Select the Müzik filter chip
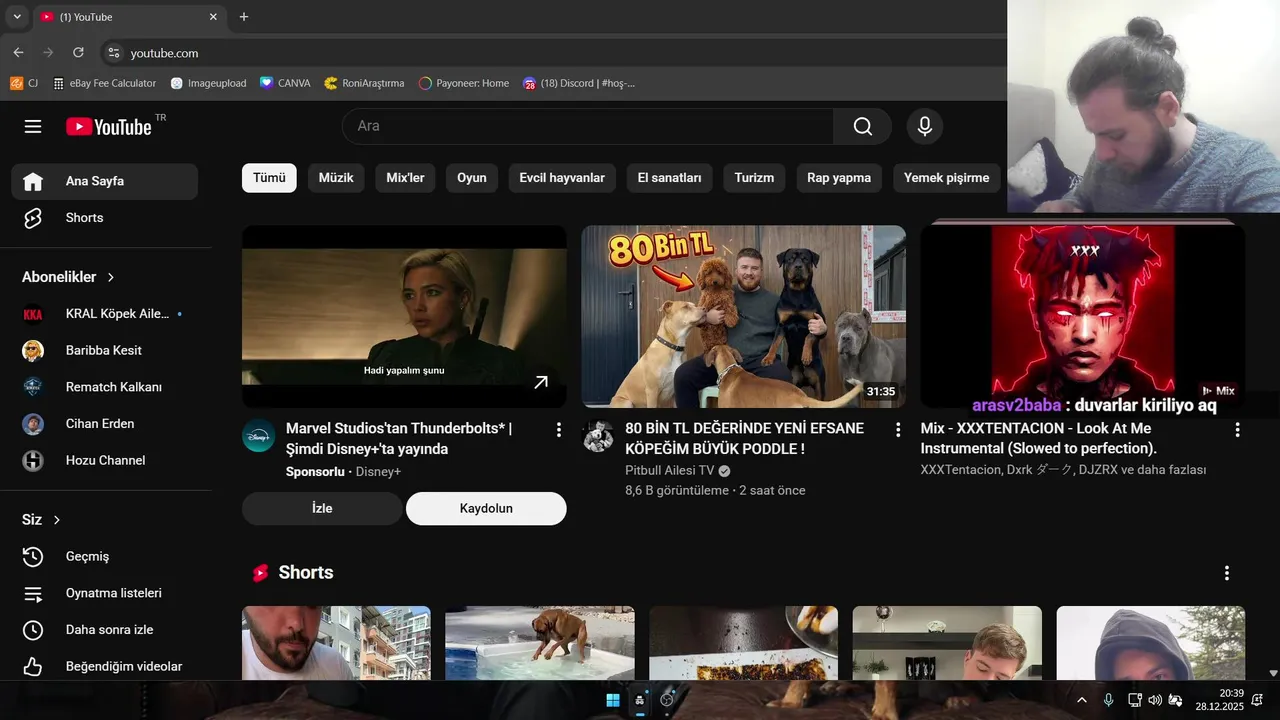The height and width of the screenshot is (720, 1280). [x=336, y=178]
